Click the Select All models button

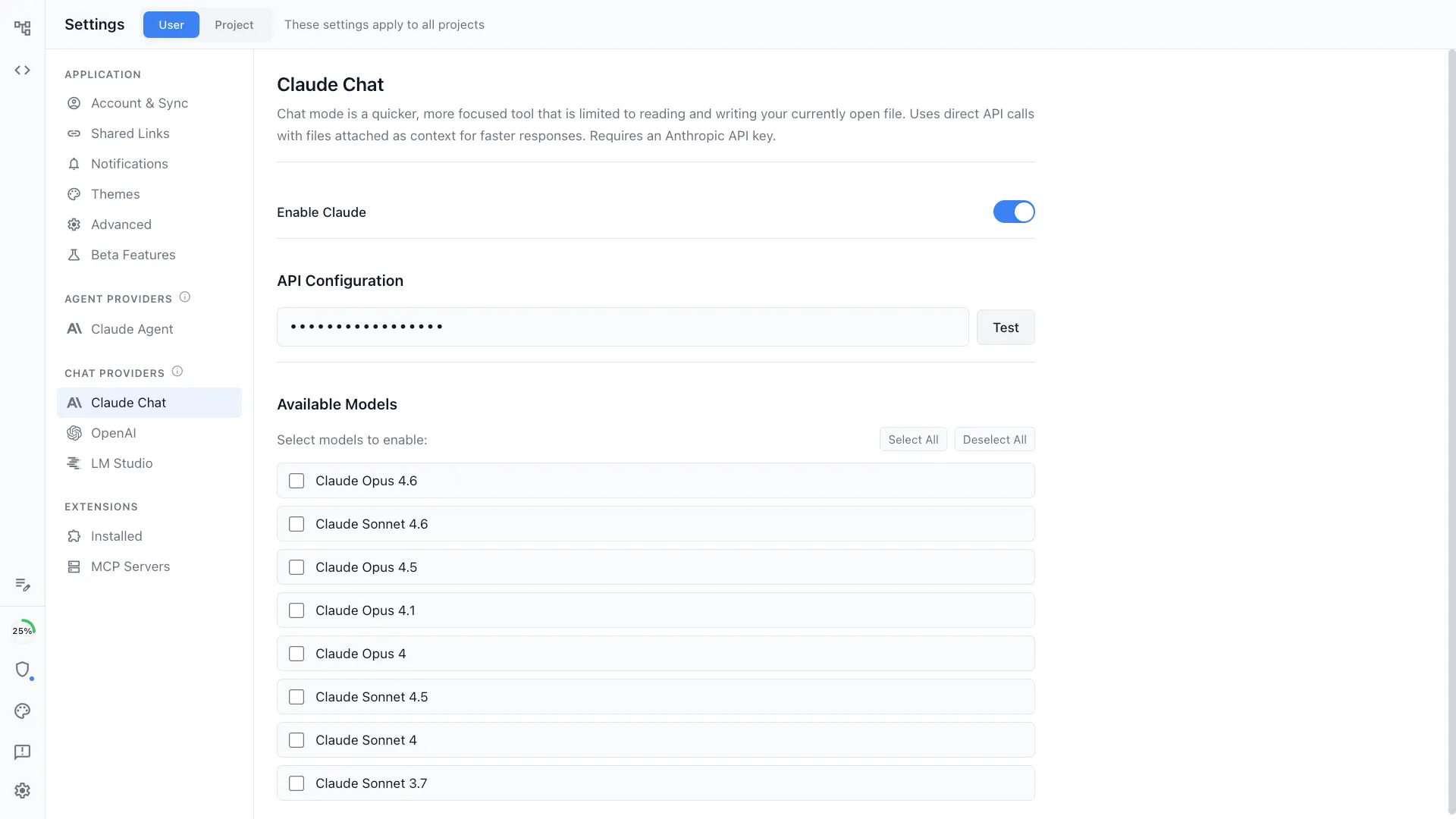click(x=913, y=440)
